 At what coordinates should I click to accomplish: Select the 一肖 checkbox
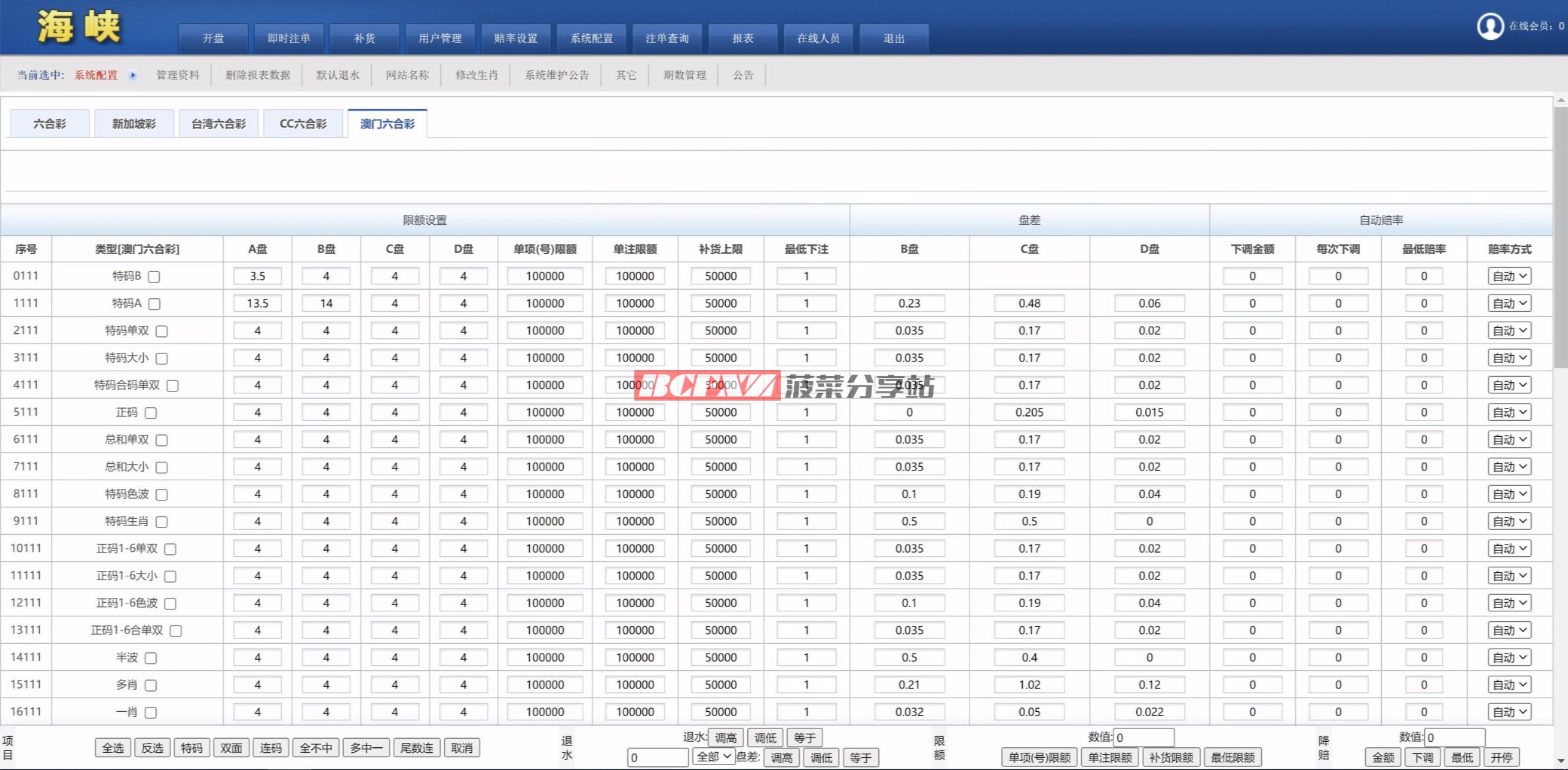click(x=151, y=712)
